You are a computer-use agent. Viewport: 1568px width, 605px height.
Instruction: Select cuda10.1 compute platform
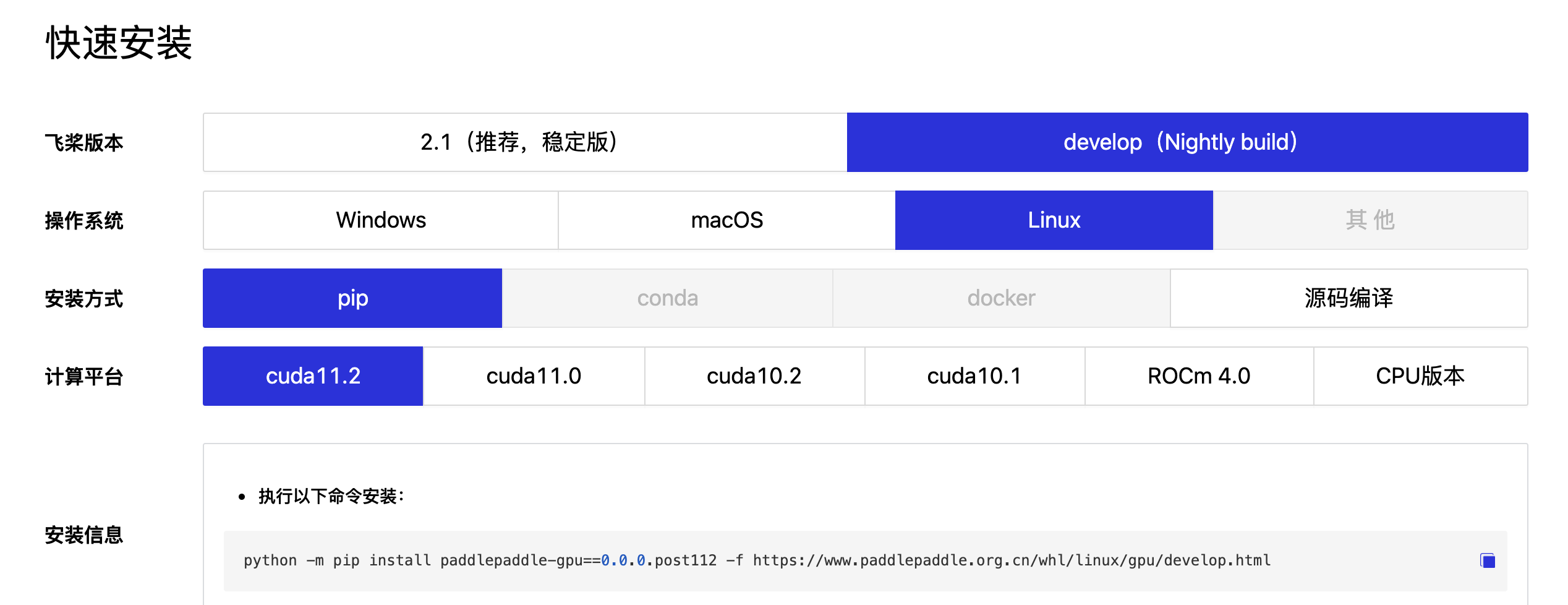(975, 375)
